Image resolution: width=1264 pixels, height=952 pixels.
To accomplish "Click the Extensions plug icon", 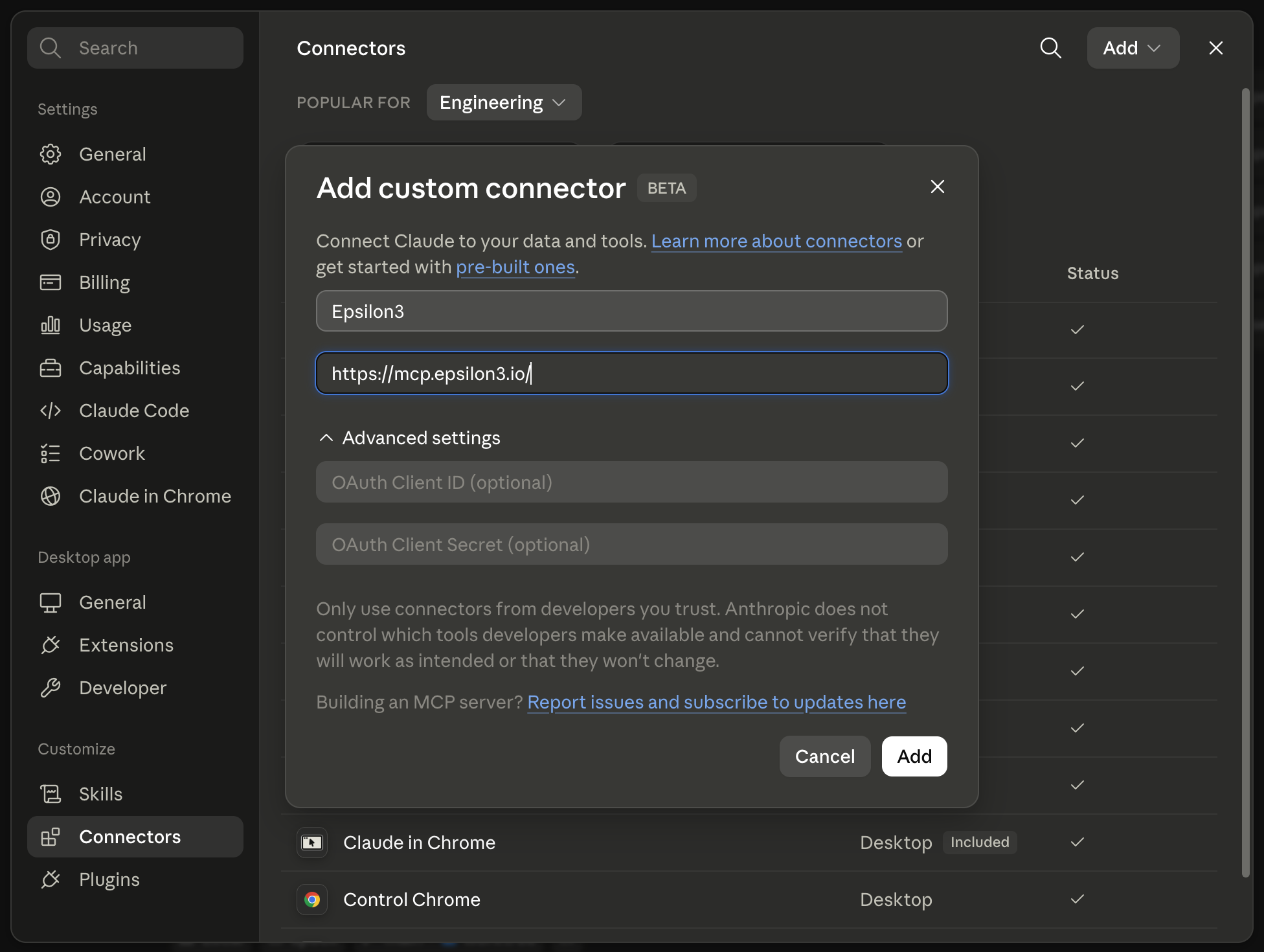I will (x=51, y=645).
